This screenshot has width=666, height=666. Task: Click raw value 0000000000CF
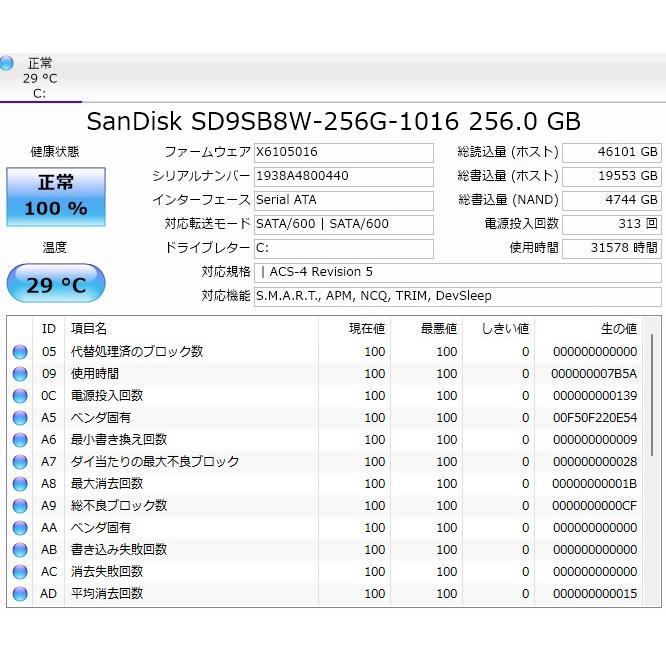point(595,506)
